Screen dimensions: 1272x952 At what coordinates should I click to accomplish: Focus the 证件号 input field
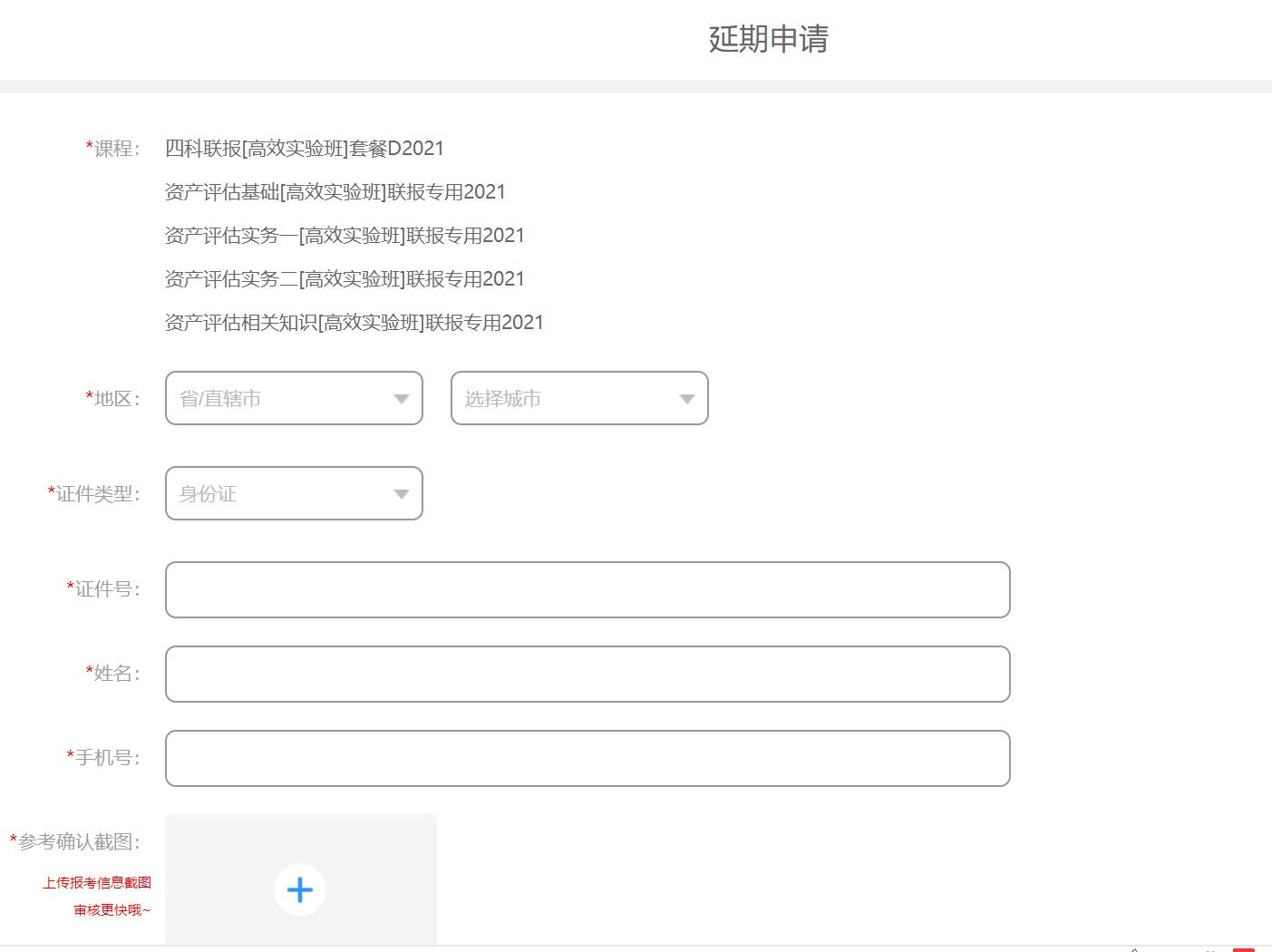pos(587,589)
